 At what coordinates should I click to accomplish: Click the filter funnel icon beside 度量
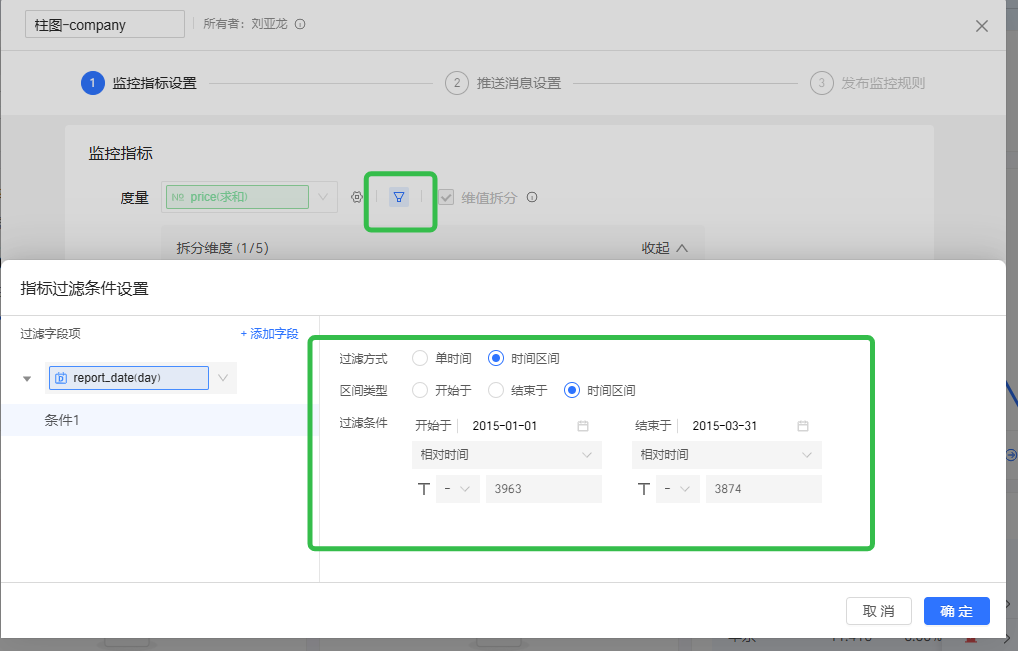pos(399,197)
